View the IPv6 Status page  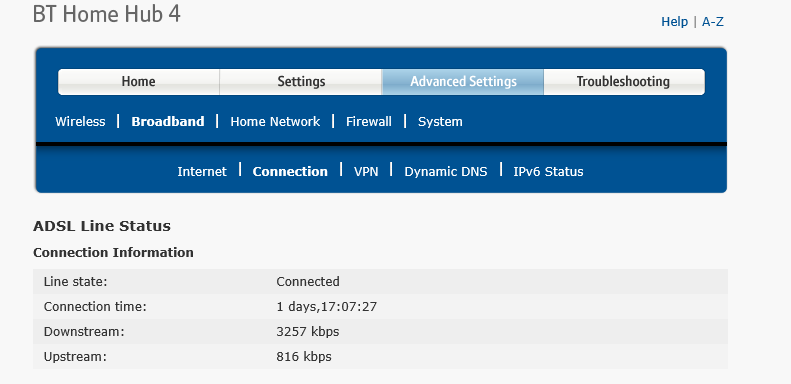pyautogui.click(x=548, y=172)
